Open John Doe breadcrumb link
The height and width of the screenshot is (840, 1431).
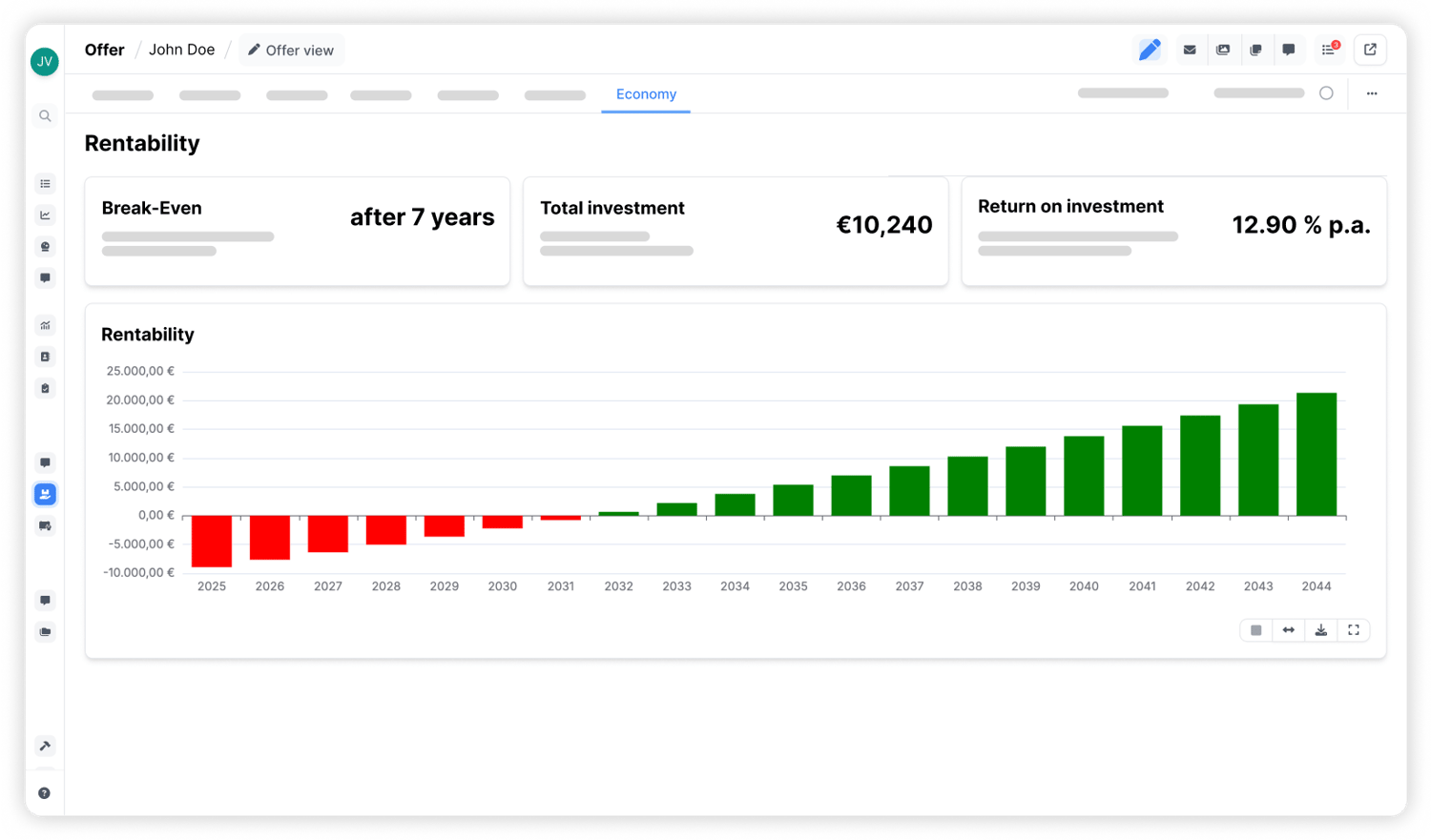coord(182,50)
